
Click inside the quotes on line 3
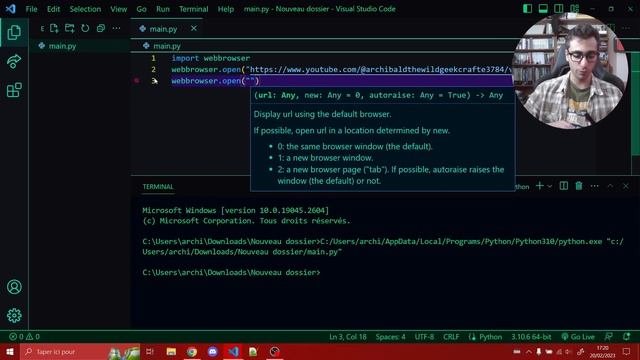pos(250,81)
